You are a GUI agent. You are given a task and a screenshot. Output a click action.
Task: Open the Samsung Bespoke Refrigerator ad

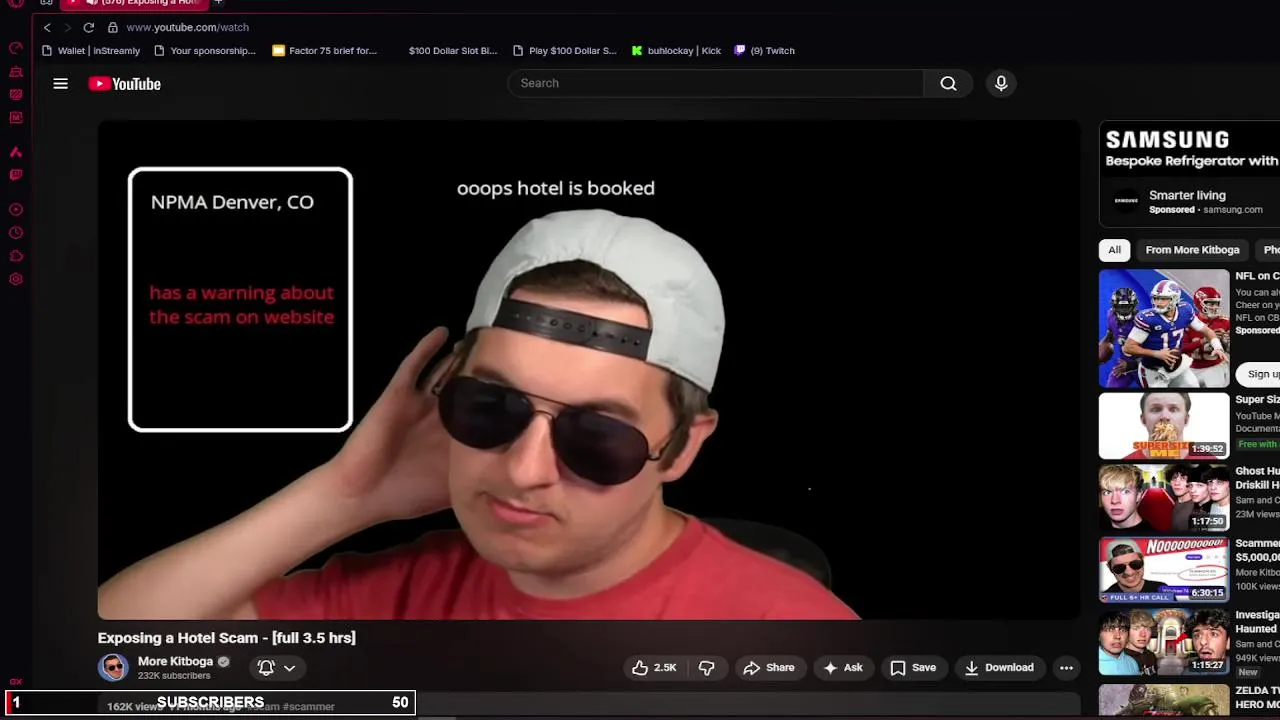(x=1189, y=151)
